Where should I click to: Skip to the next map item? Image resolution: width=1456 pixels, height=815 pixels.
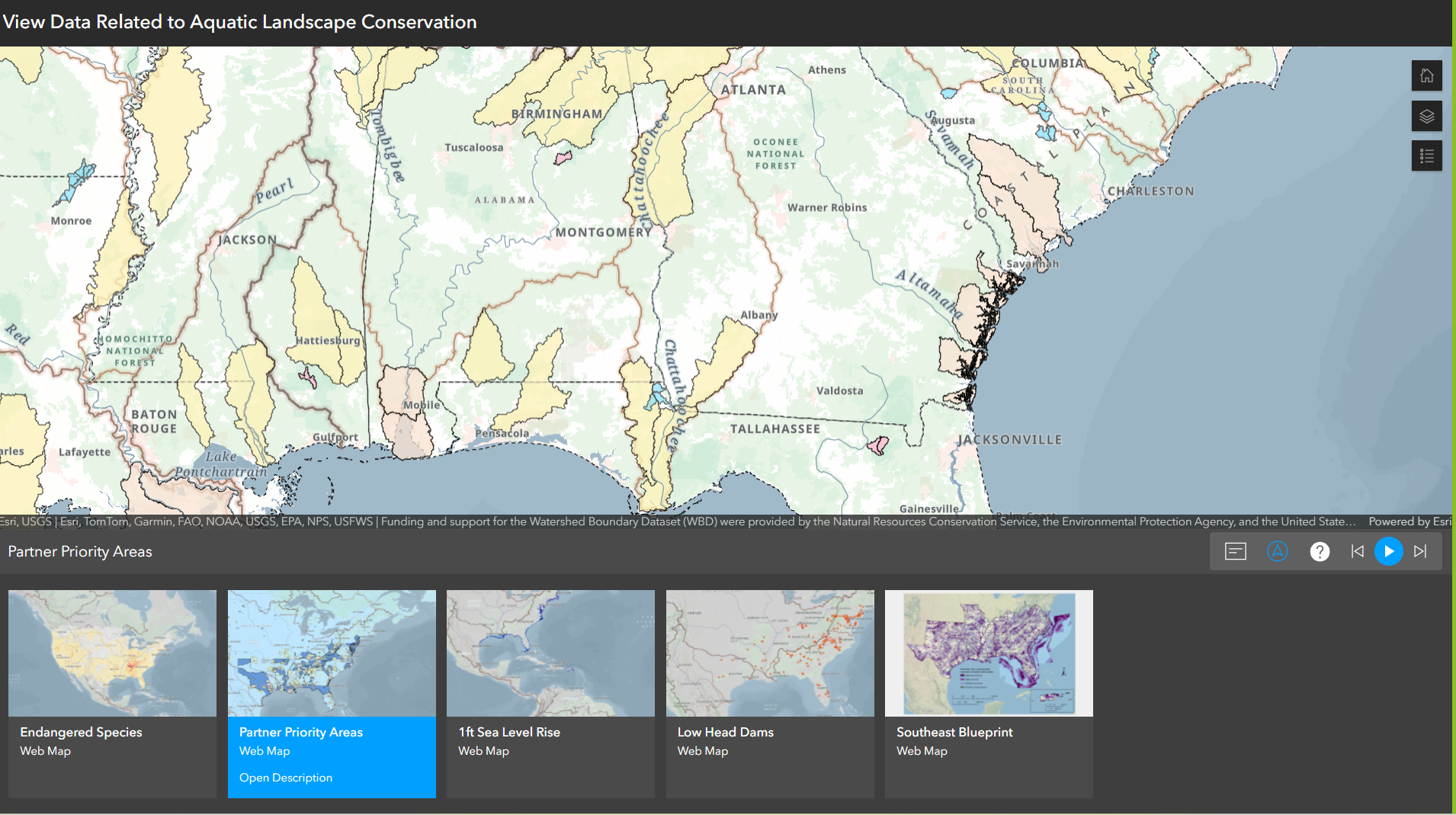(1420, 551)
